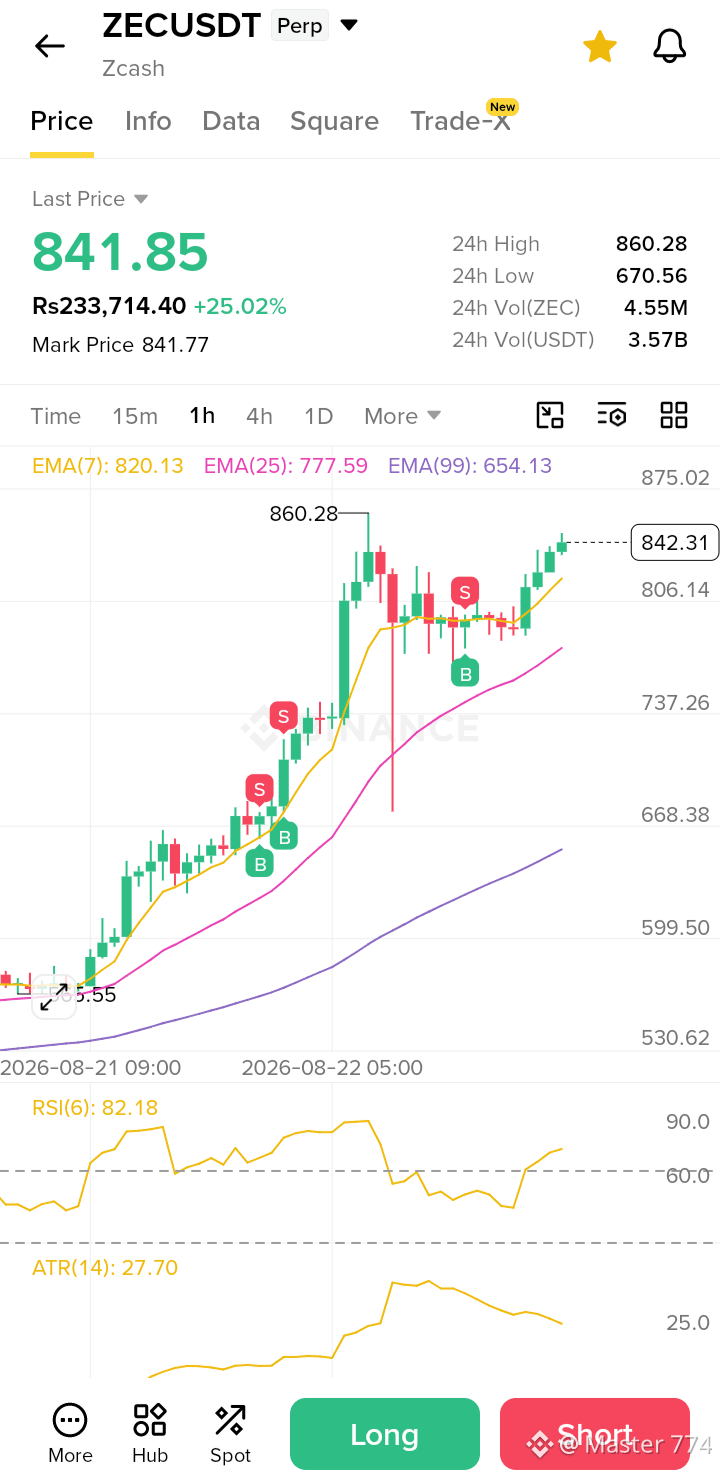This screenshot has width=720, height=1470.
Task: Tap the Short button
Action: [595, 1434]
